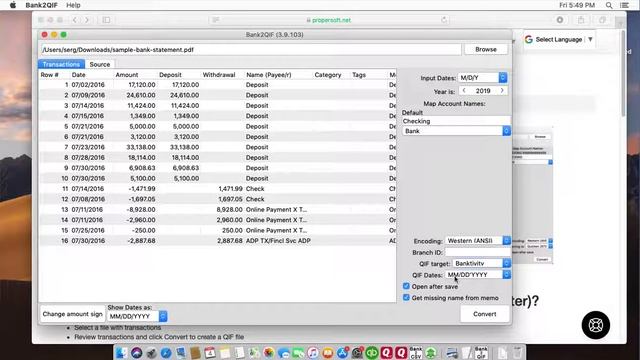This screenshot has height=360, width=640.
Task: Click Safari page vertical scrollbar
Action: click(x=623, y=73)
